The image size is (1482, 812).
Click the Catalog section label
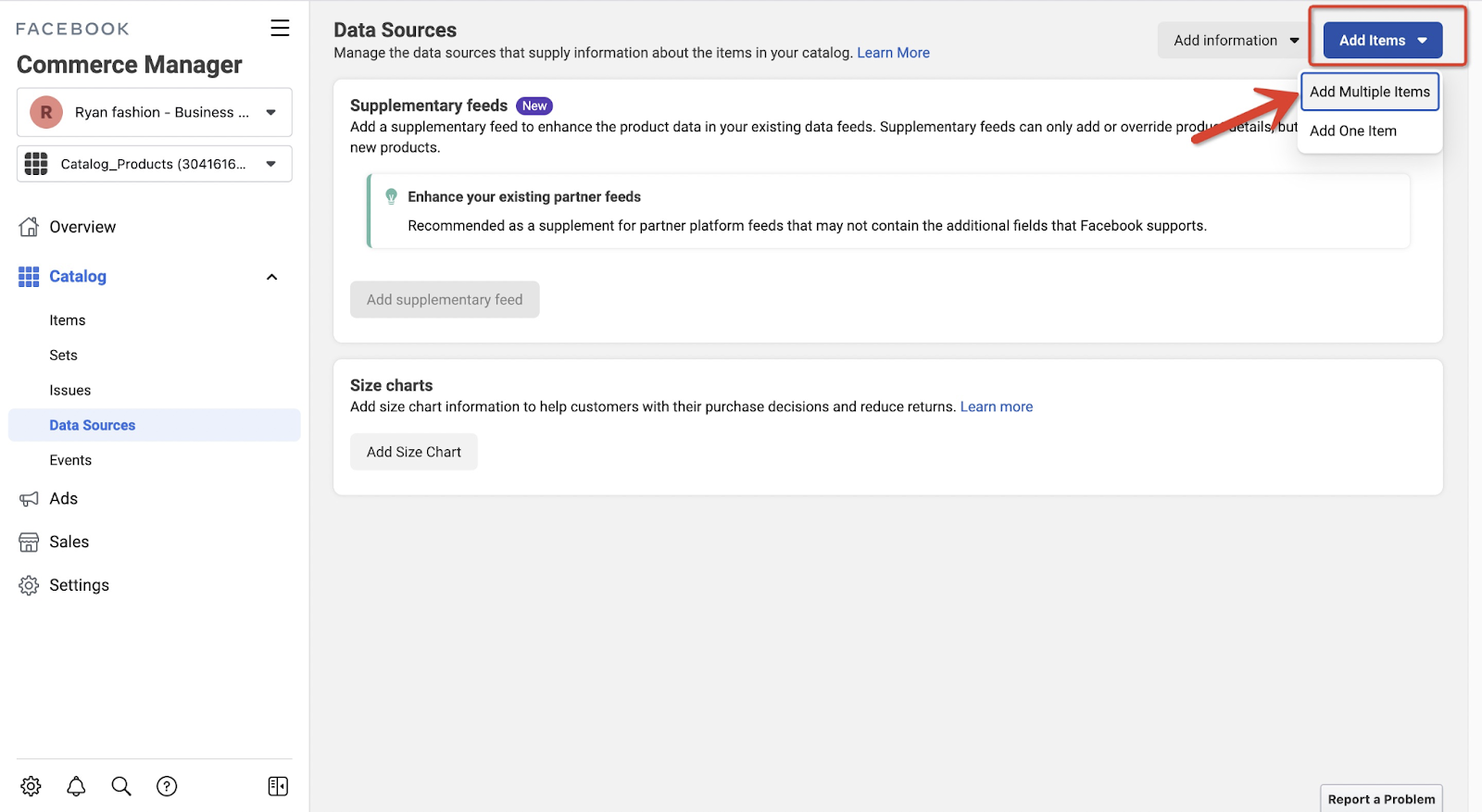(78, 277)
